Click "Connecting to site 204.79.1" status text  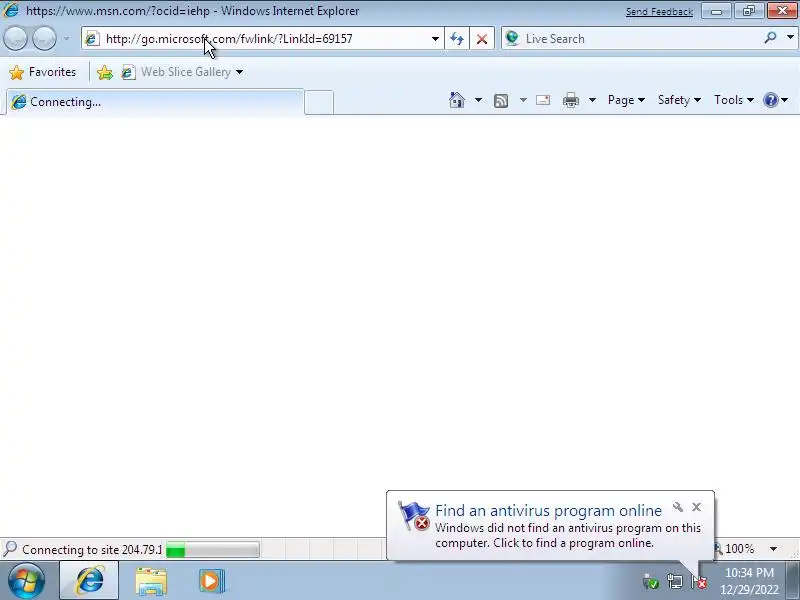tap(92, 549)
